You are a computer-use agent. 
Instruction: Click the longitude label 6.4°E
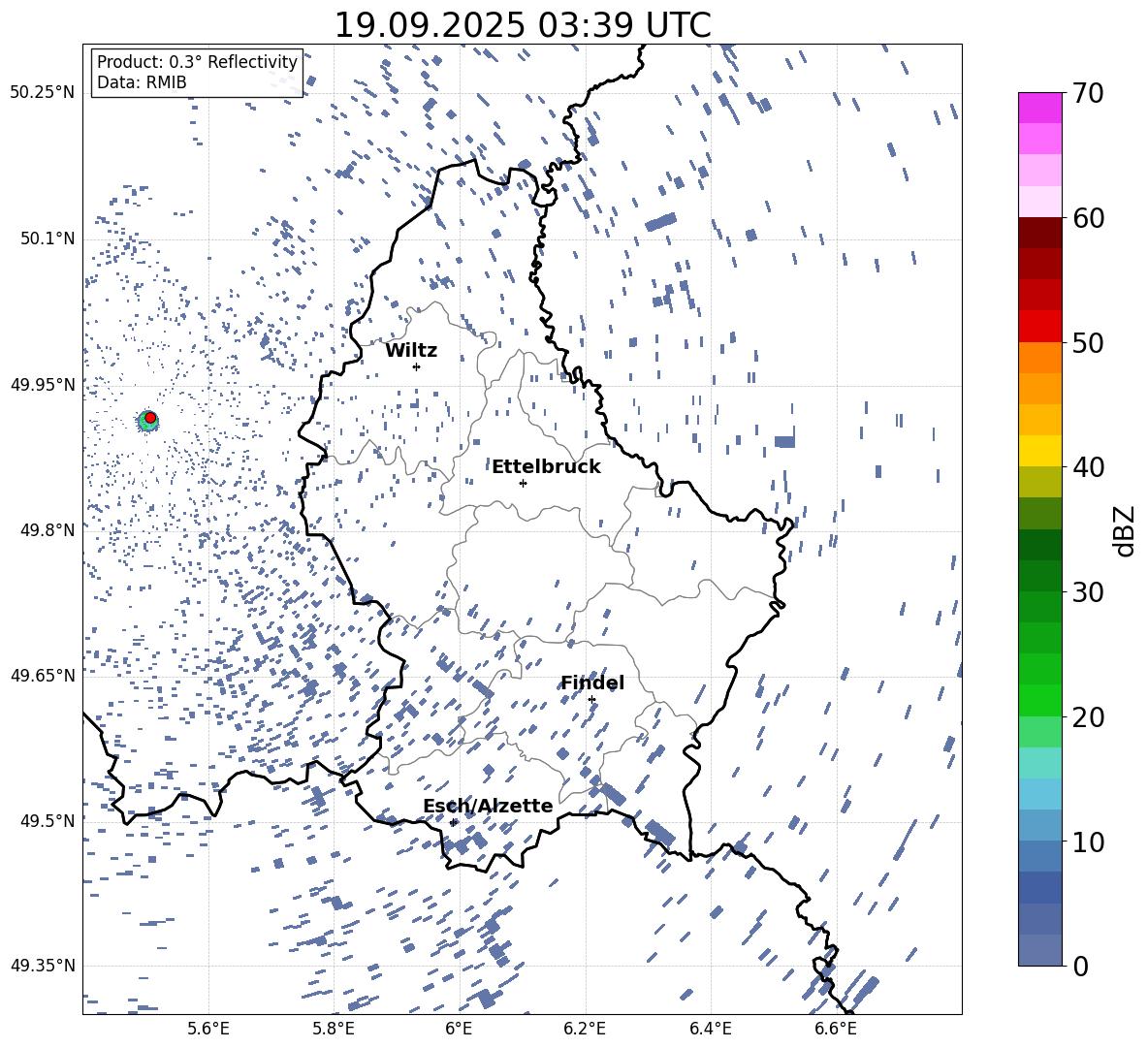[710, 1029]
